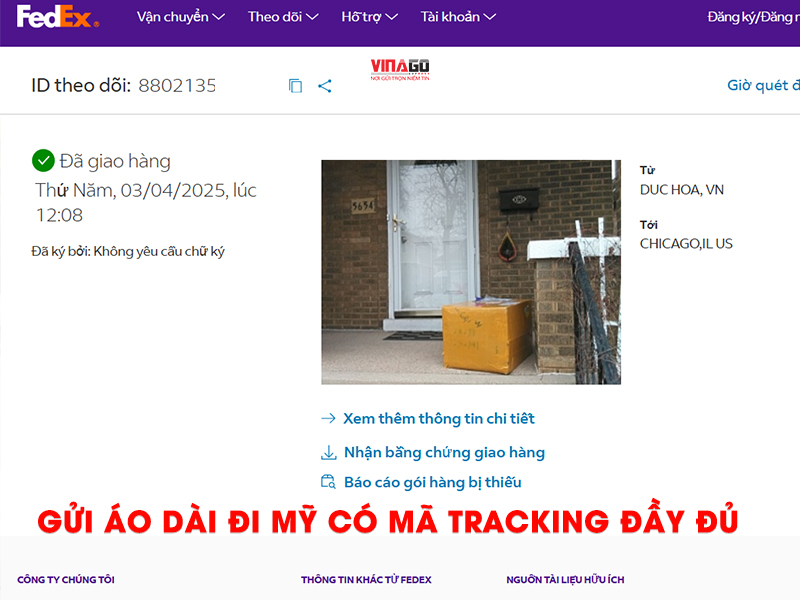Click Đã ký bởi: Không yêu cầu chữ ký
This screenshot has width=800, height=600.
tap(128, 252)
